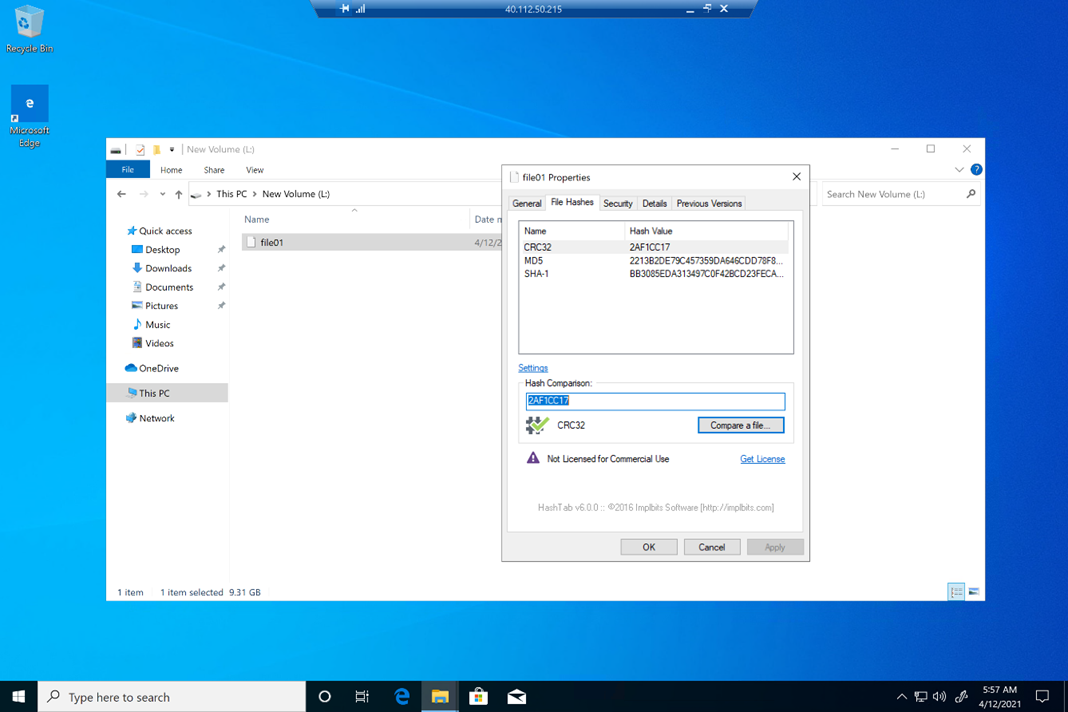Click New Folder quick access toolbar icon
This screenshot has height=712, width=1068.
(x=157, y=149)
